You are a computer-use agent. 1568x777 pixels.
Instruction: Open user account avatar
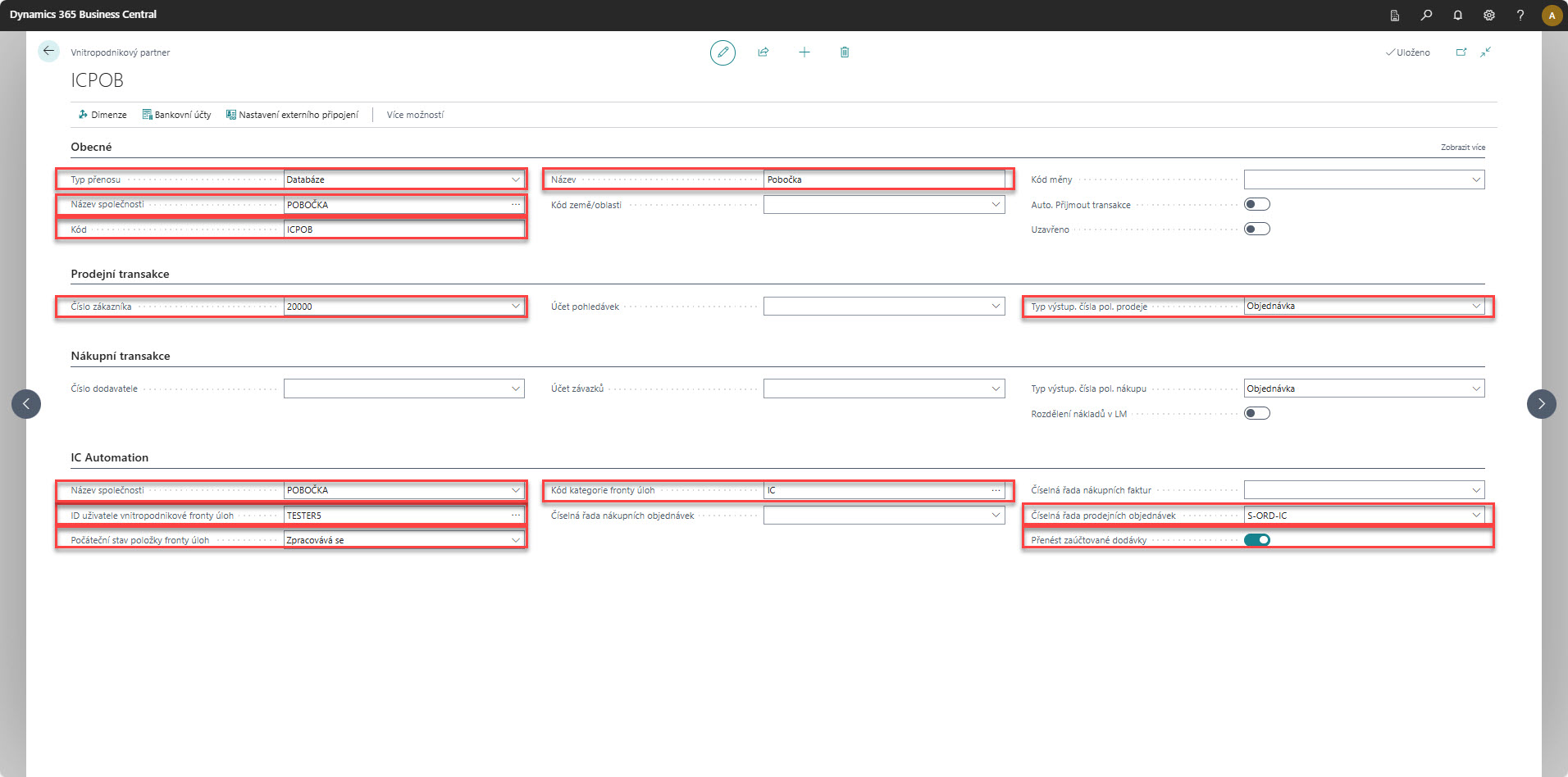[x=1552, y=15]
